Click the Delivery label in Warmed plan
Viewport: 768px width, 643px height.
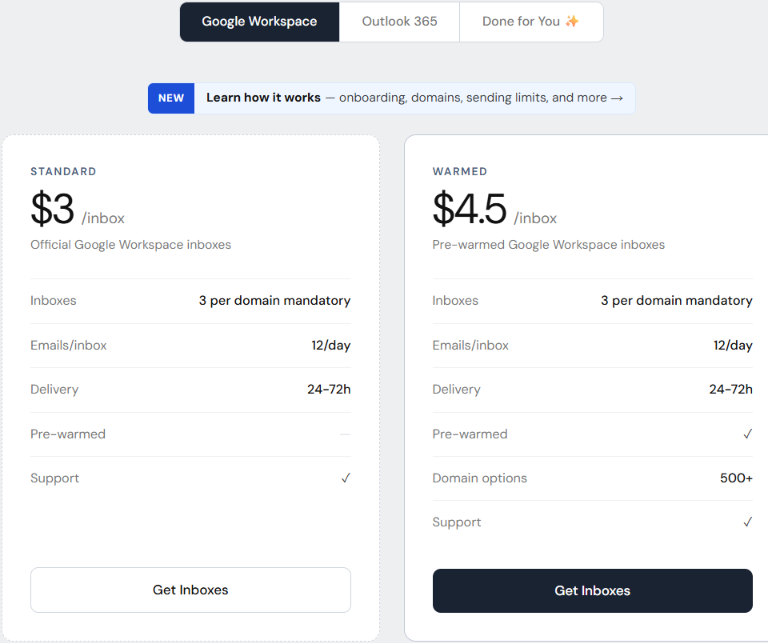(x=456, y=389)
